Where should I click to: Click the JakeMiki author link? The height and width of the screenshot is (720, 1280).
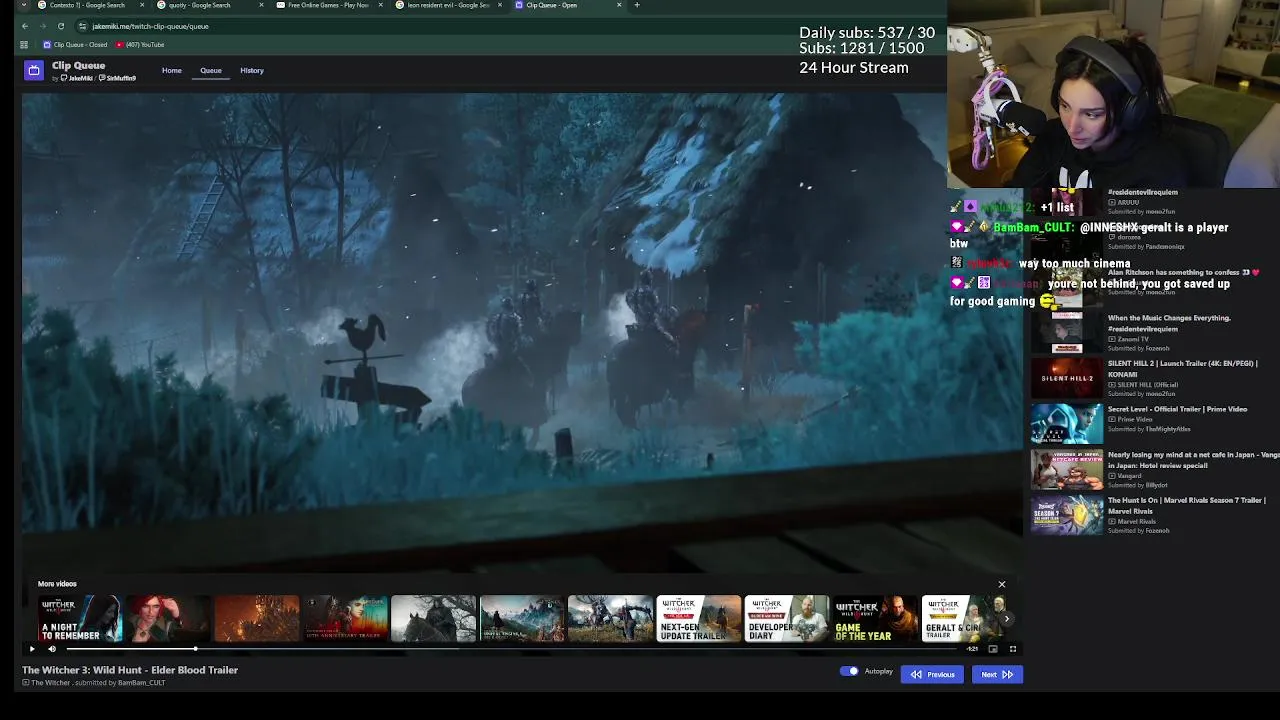(x=80, y=78)
